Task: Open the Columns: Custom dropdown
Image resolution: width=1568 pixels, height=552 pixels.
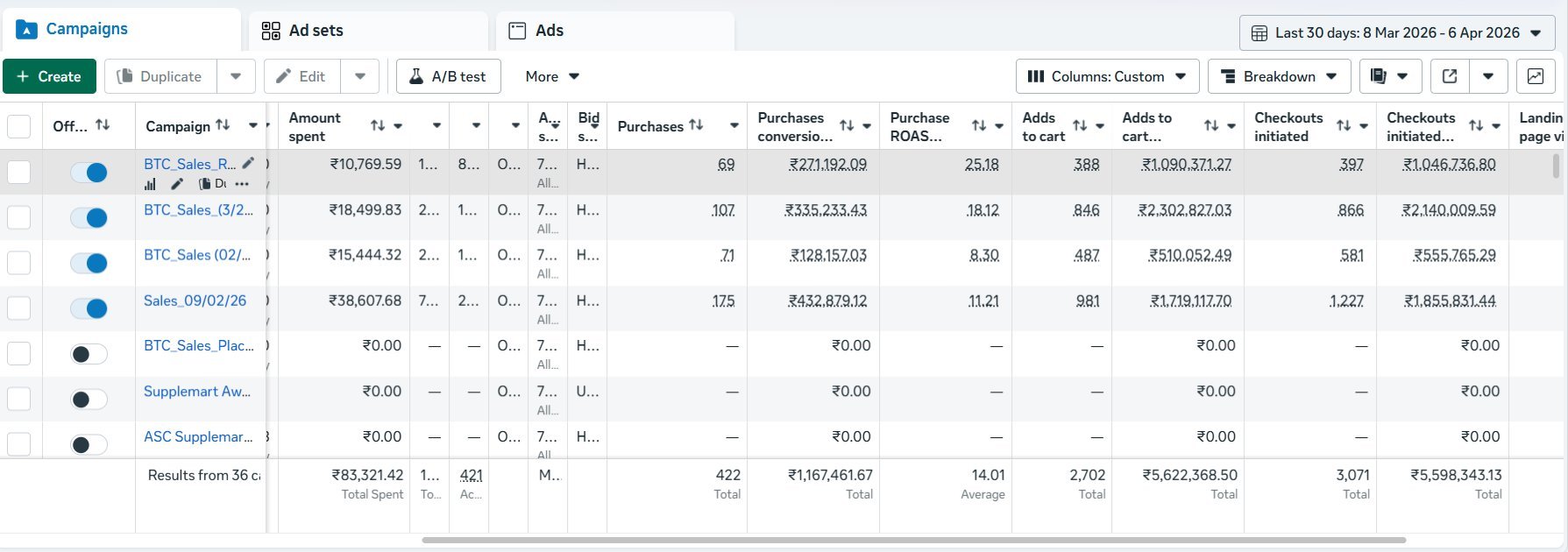Action: pos(1107,76)
